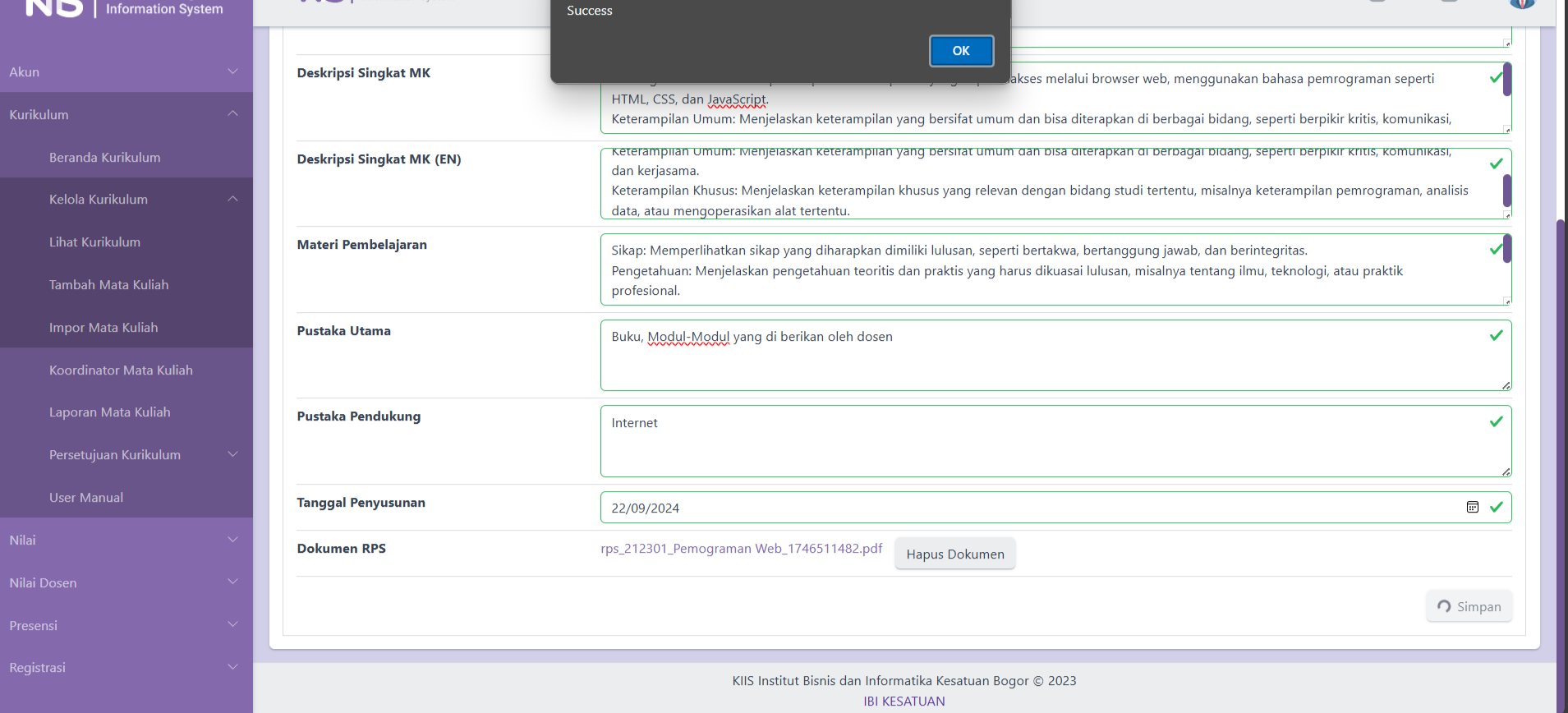Click the green checkmark in Pustaka Utama field
Viewport: 1568px width, 713px height.
coord(1496,336)
